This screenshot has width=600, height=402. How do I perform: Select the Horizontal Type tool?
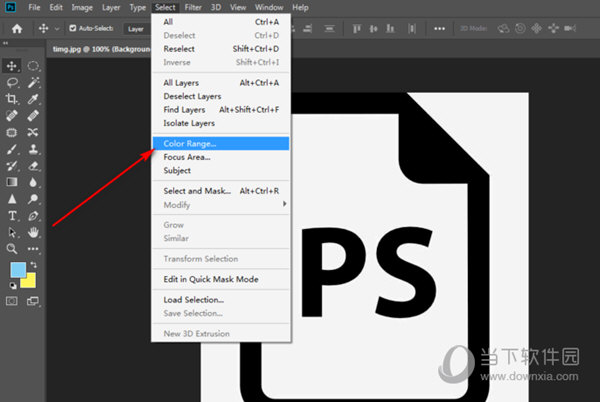click(x=12, y=215)
